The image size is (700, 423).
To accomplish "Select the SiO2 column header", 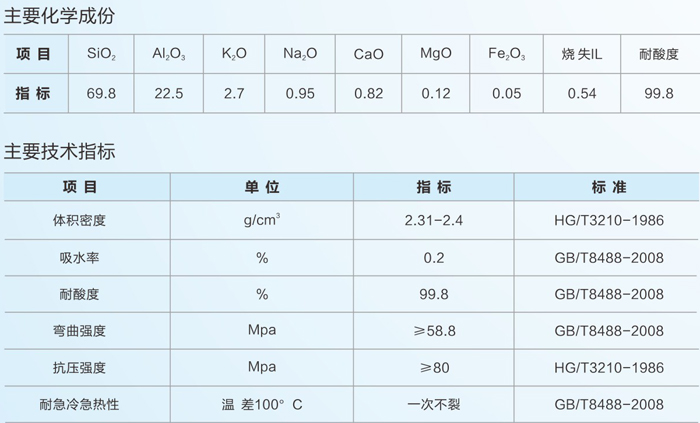I will pyautogui.click(x=102, y=53).
